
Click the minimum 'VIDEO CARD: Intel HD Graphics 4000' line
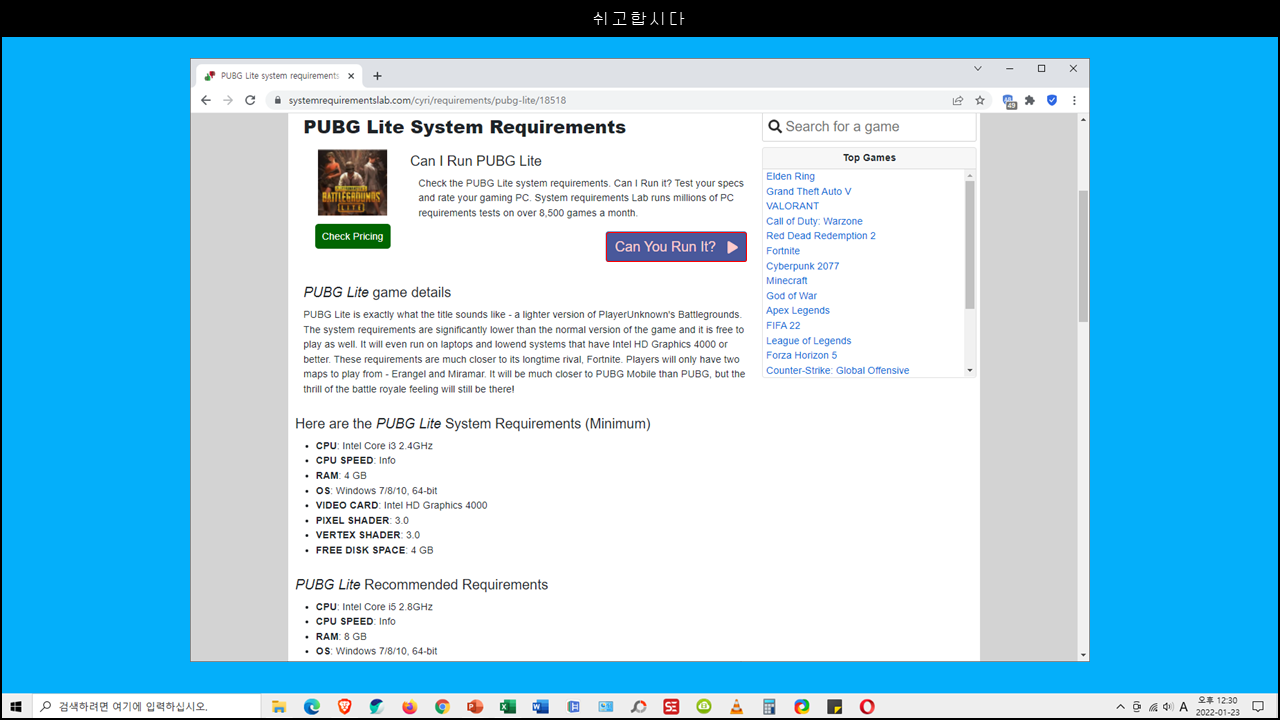(x=402, y=505)
